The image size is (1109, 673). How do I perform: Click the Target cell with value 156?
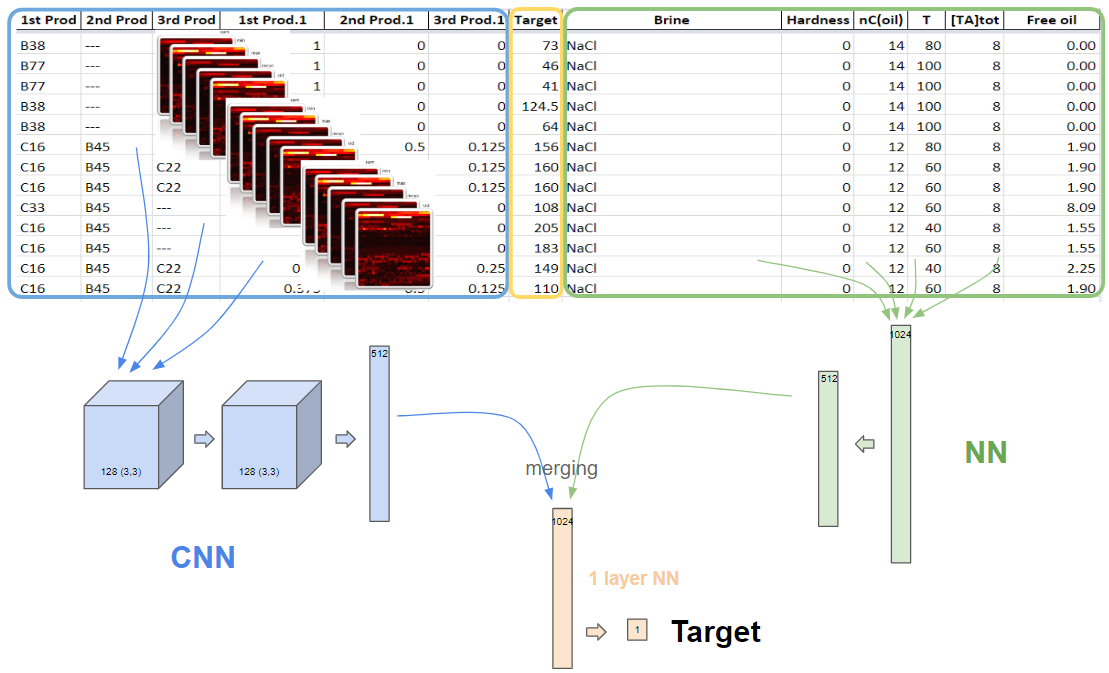535,146
